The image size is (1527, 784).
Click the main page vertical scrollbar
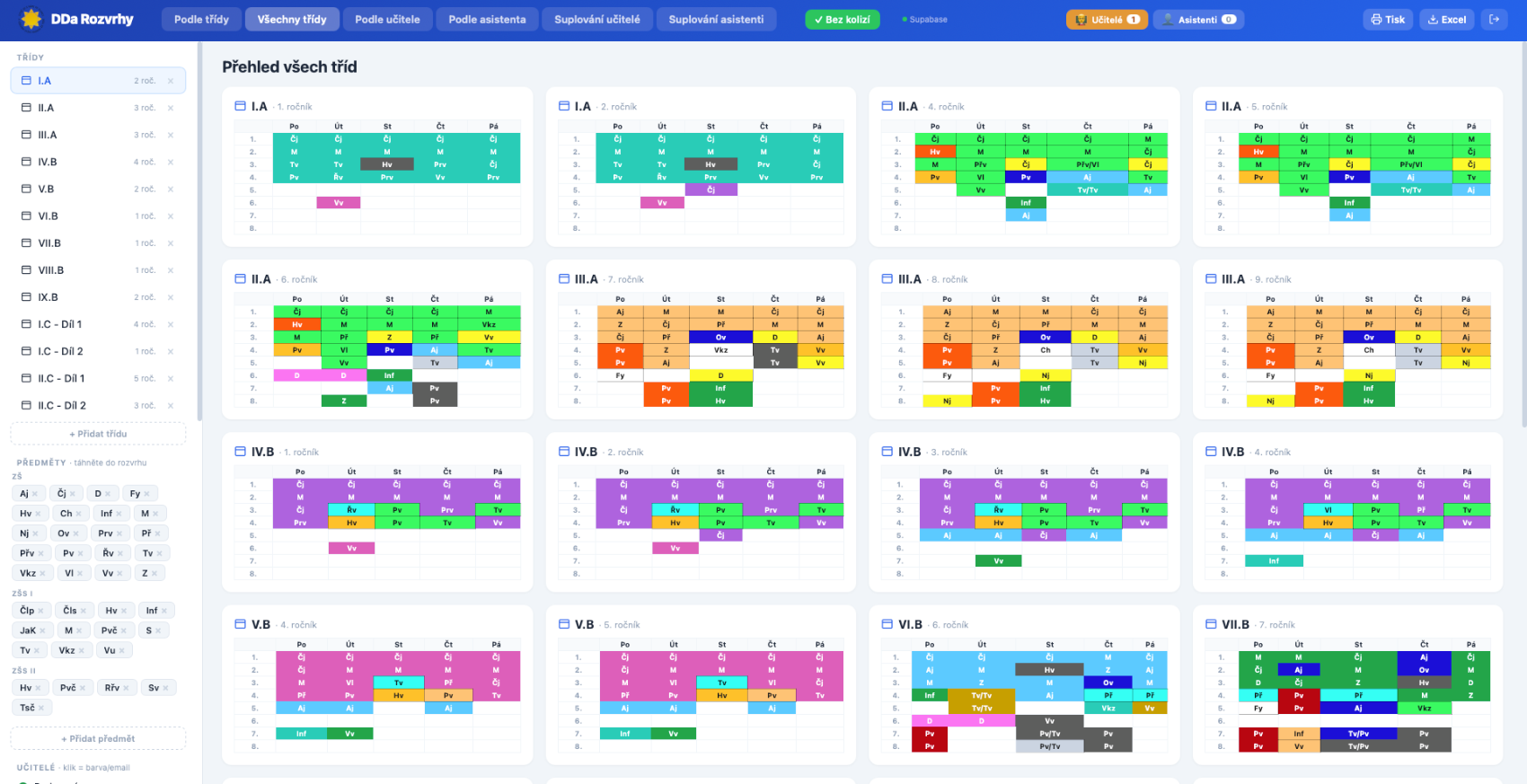[1523, 233]
